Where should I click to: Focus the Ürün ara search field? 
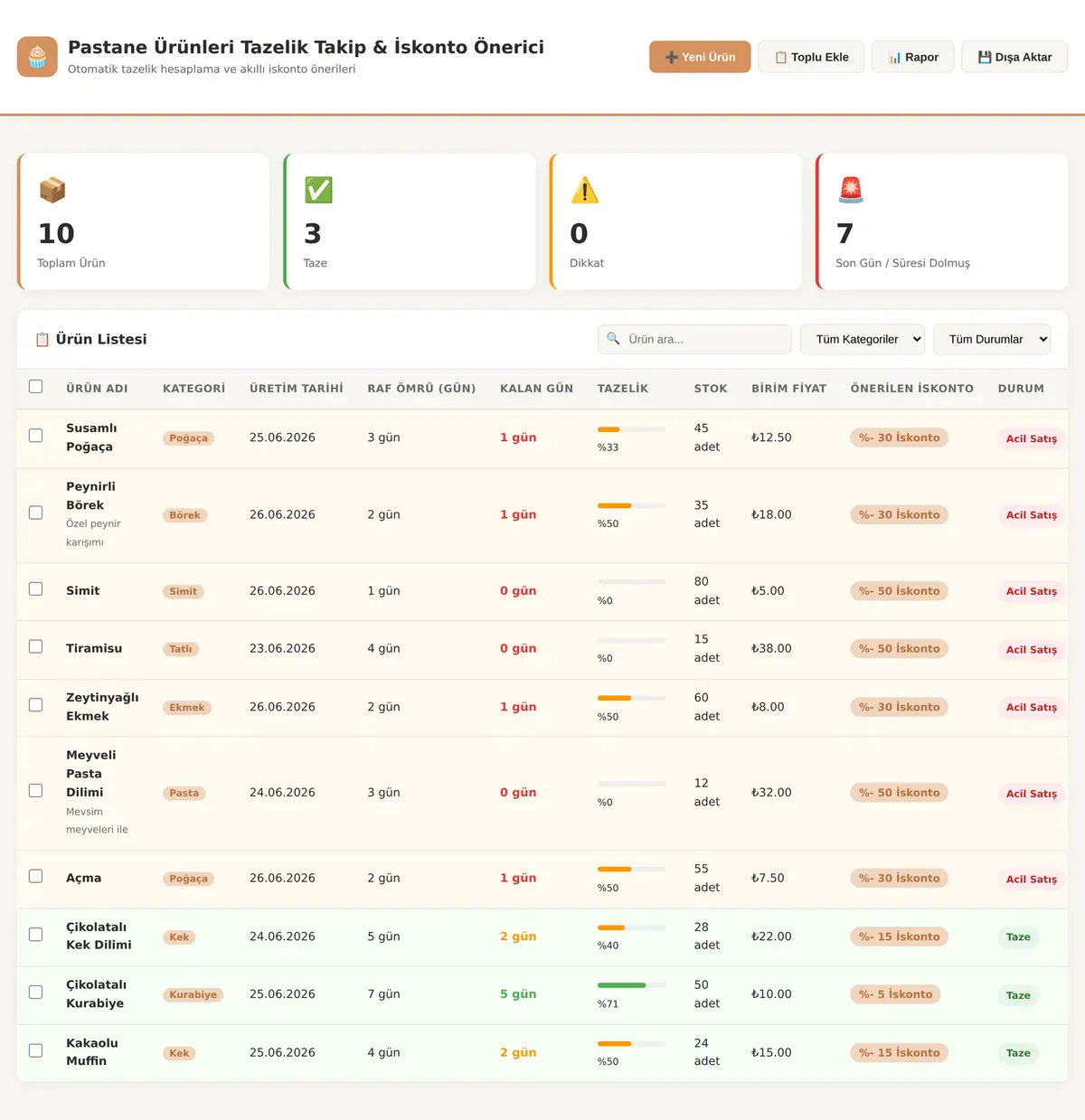pyautogui.click(x=694, y=339)
